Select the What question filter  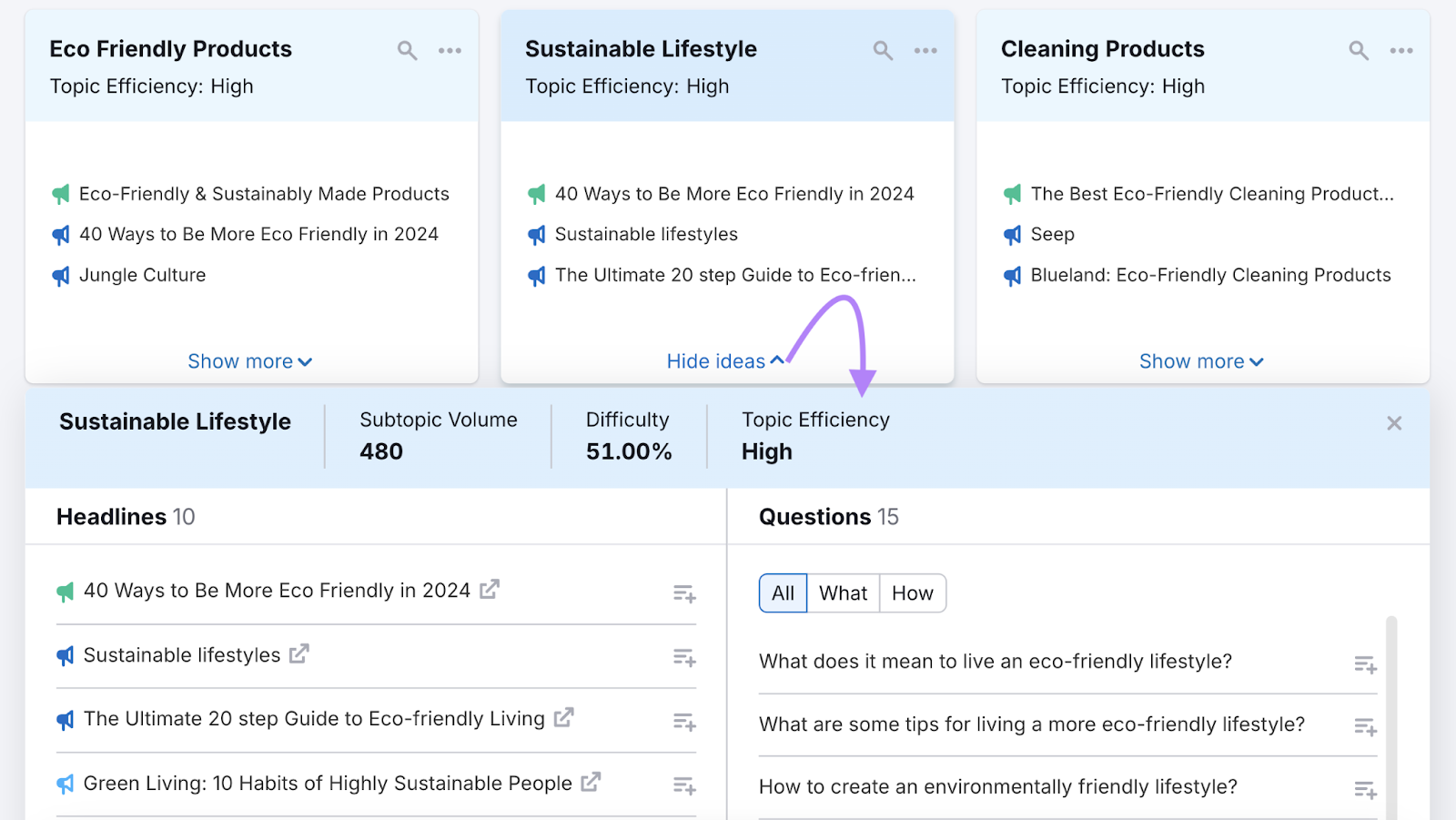(x=843, y=592)
